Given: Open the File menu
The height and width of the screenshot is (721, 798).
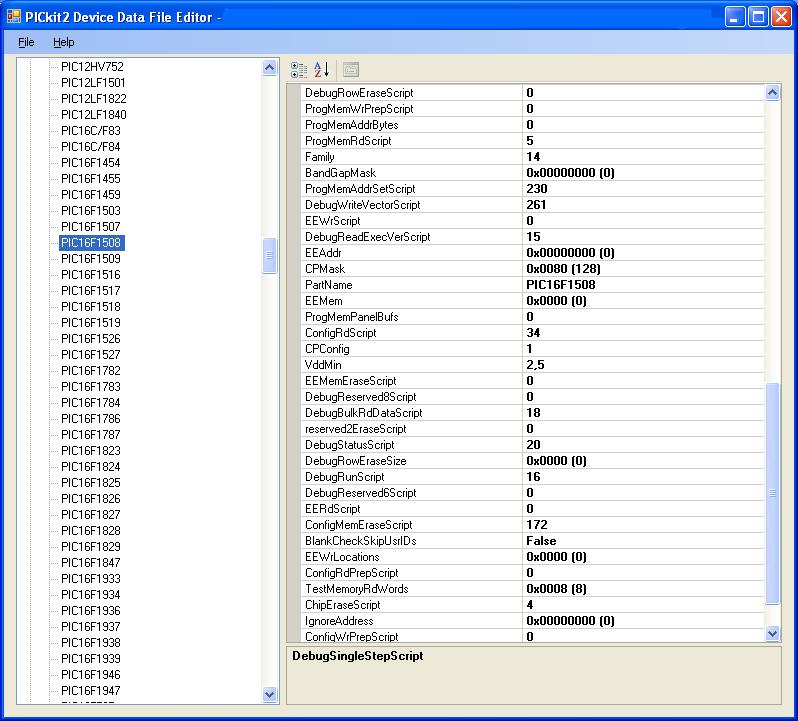Looking at the screenshot, I should 26,42.
